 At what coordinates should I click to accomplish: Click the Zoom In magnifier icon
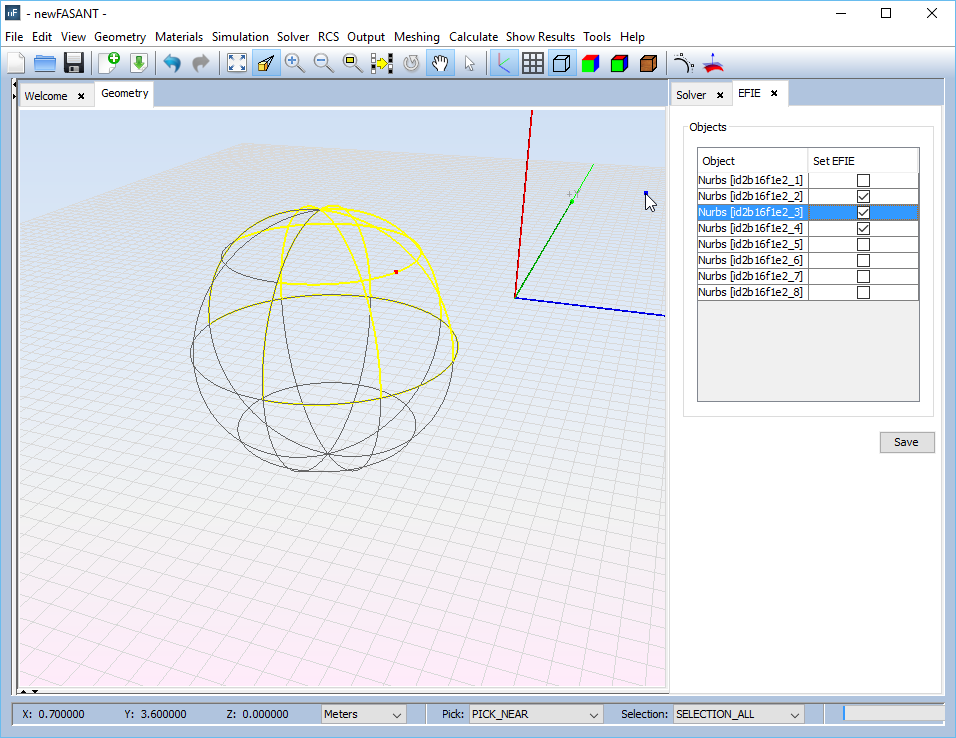295,63
